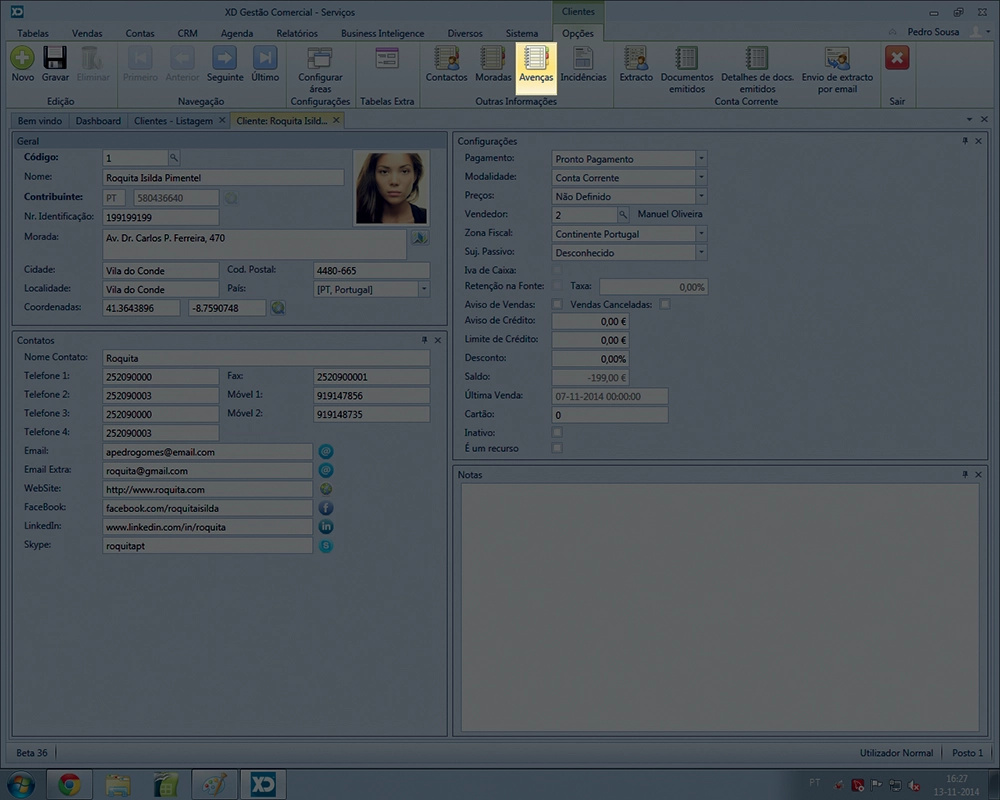This screenshot has height=800, width=1000.
Task: Click the Configurar áreas button
Action: point(320,66)
